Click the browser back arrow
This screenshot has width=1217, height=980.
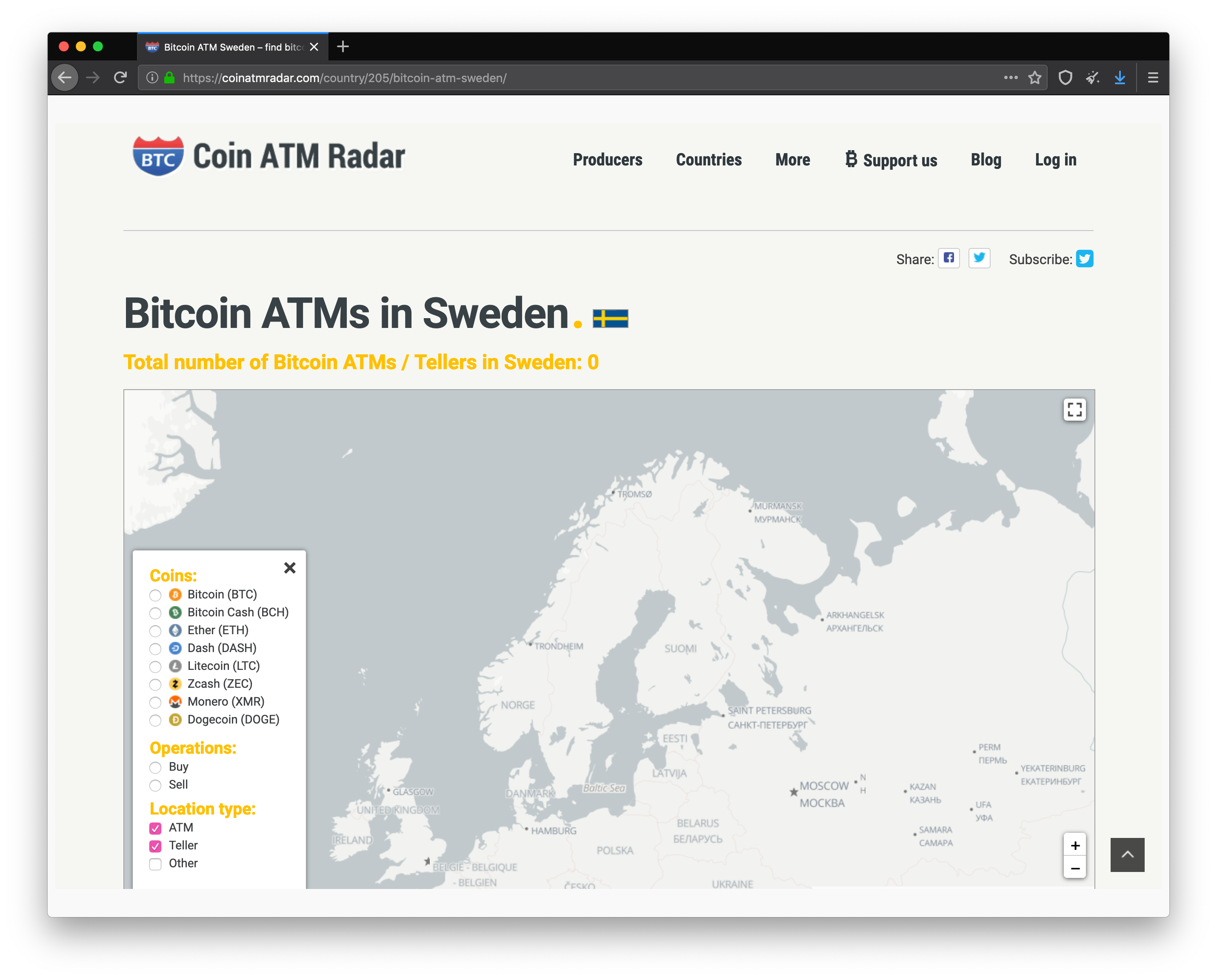pos(65,77)
